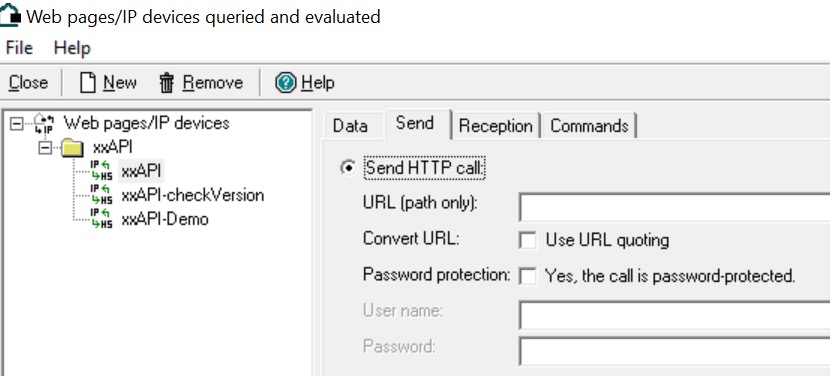Click the Help question mark icon
Viewport: 830px width, 376px height.
click(x=286, y=83)
